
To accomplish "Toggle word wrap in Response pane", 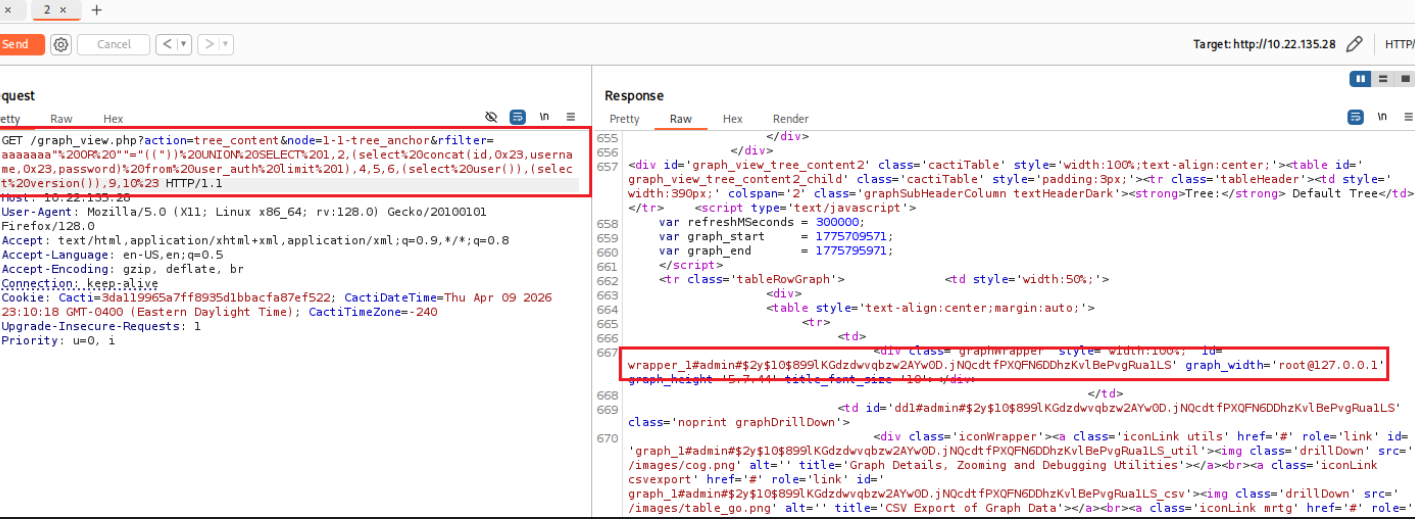I will [1357, 117].
